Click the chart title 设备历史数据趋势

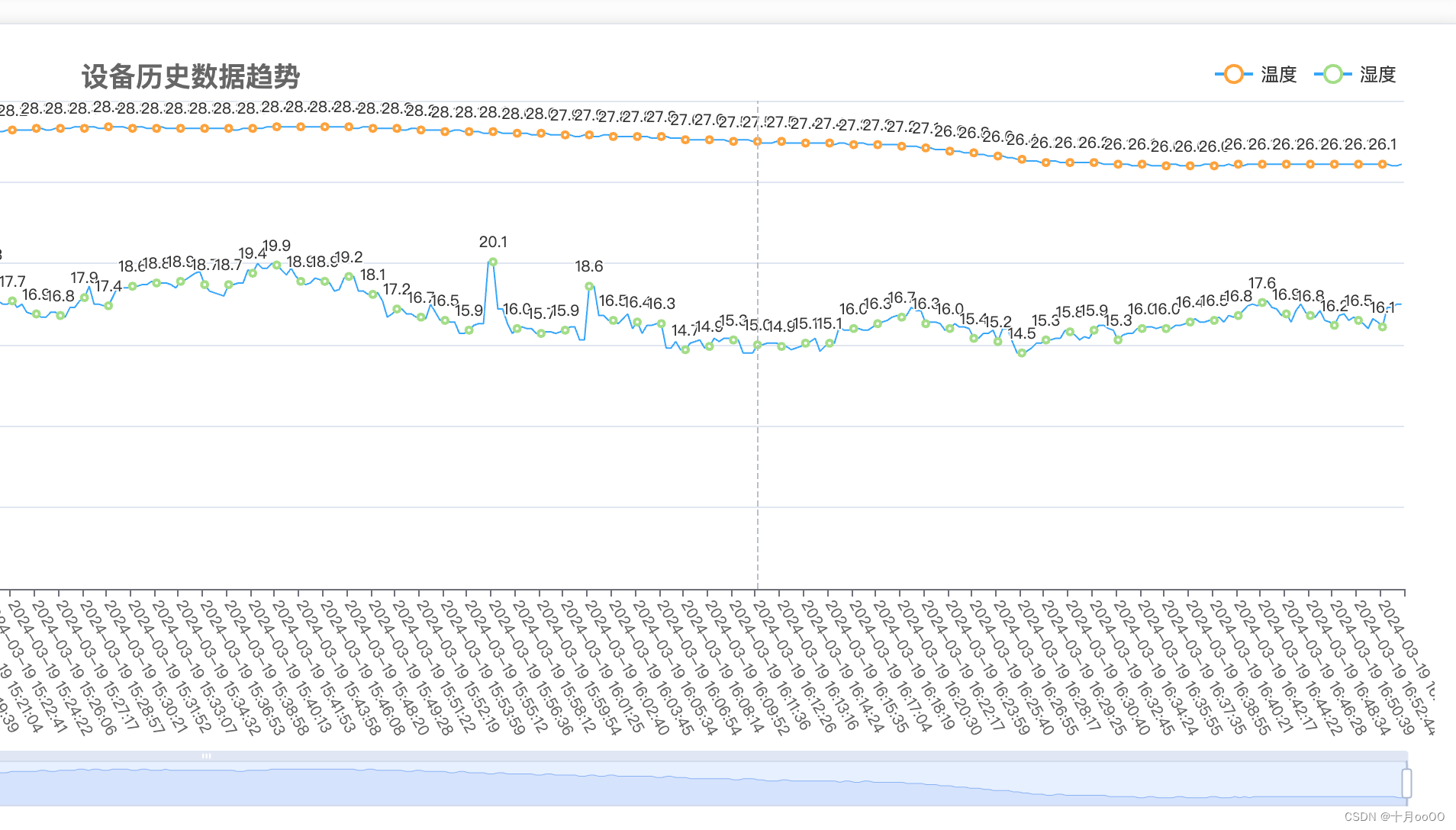[192, 76]
